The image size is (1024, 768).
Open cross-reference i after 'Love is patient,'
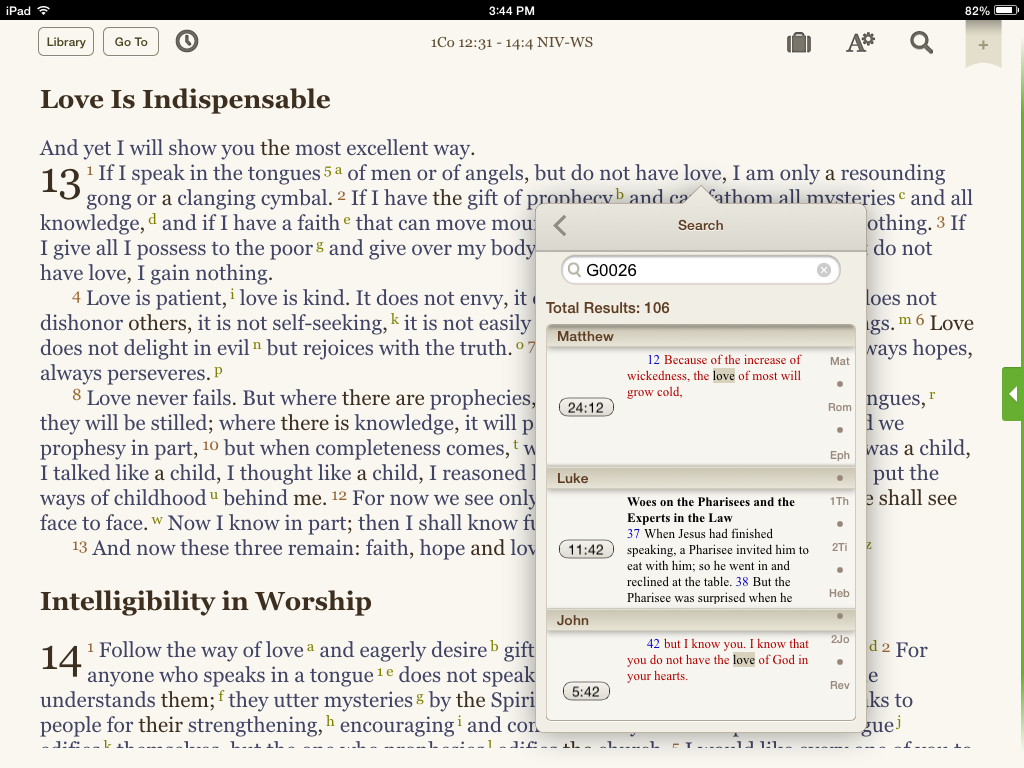(x=232, y=295)
